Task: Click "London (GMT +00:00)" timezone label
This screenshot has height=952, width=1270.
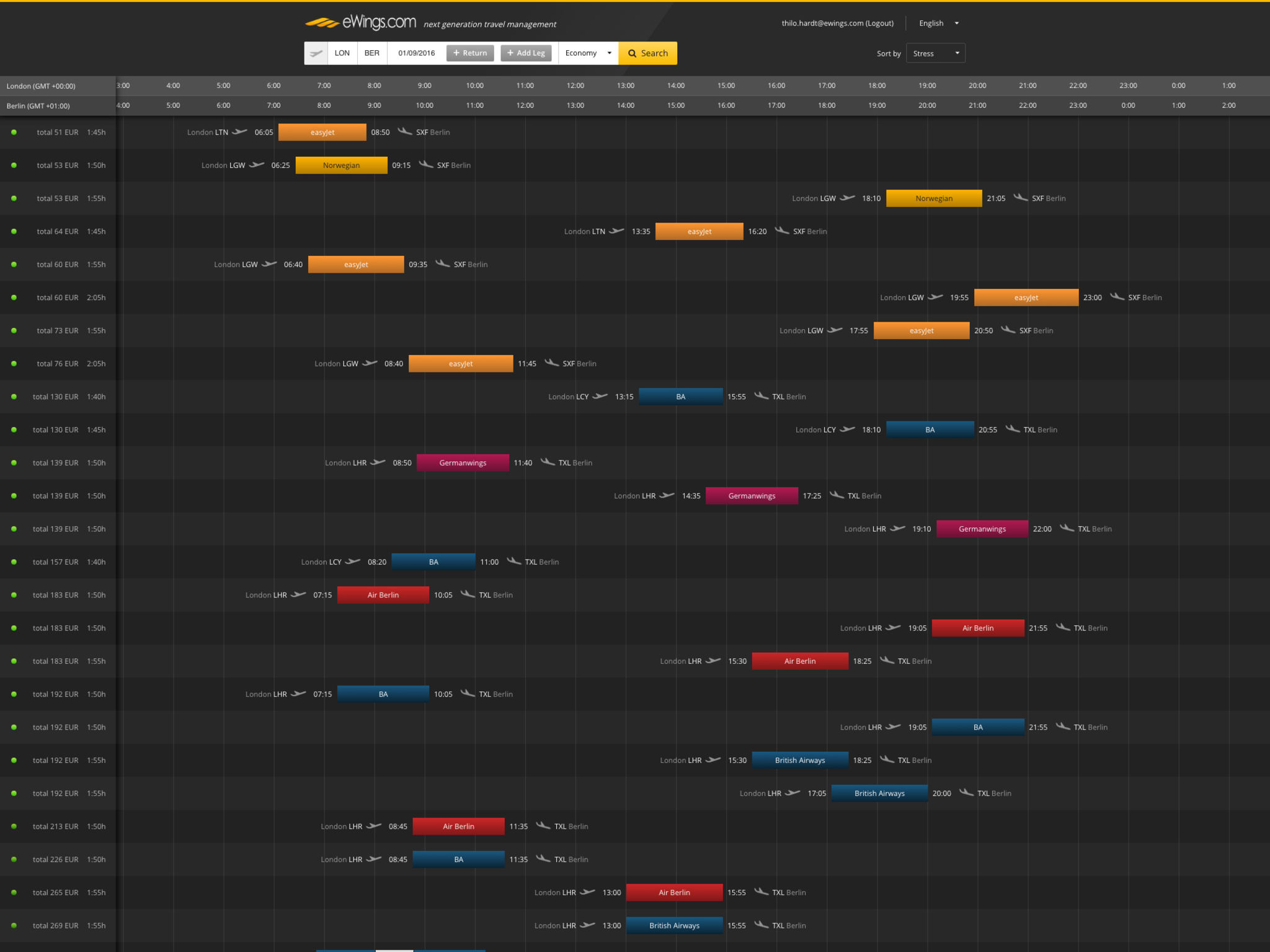Action: tap(41, 86)
